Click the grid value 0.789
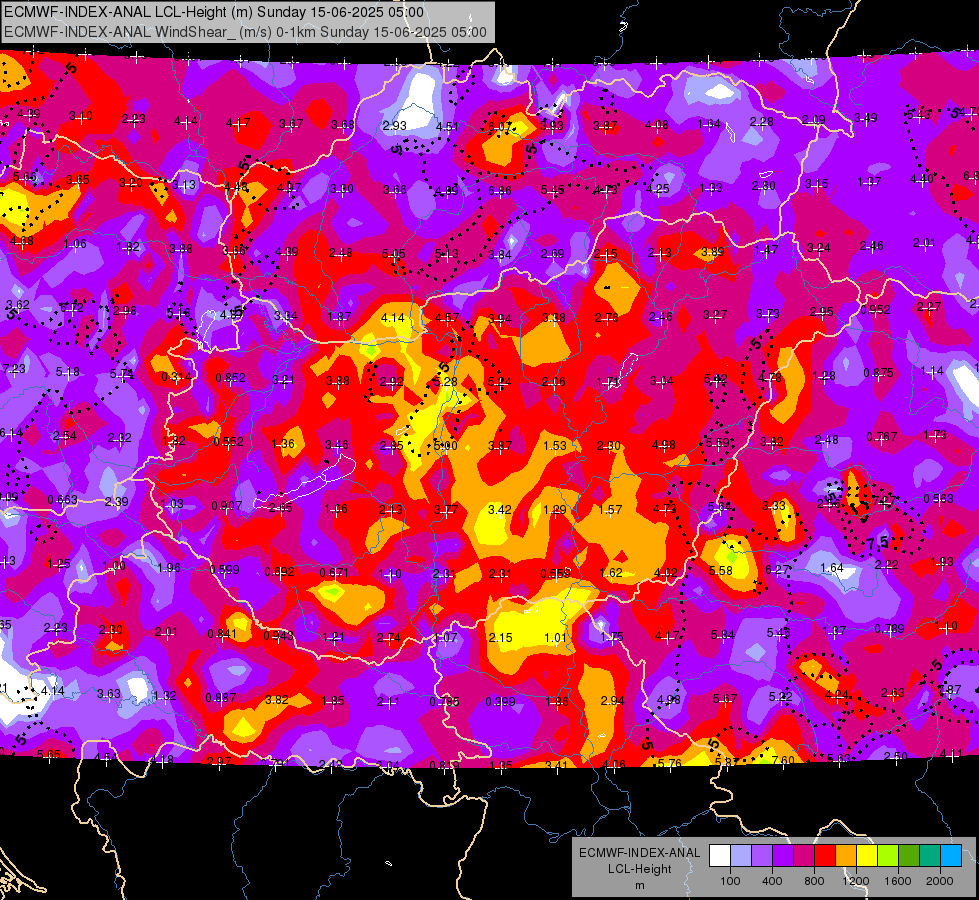 (x=889, y=628)
